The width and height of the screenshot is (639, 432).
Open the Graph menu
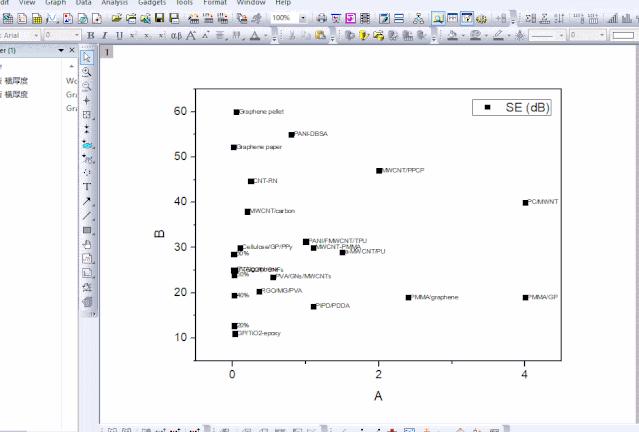click(x=55, y=2)
